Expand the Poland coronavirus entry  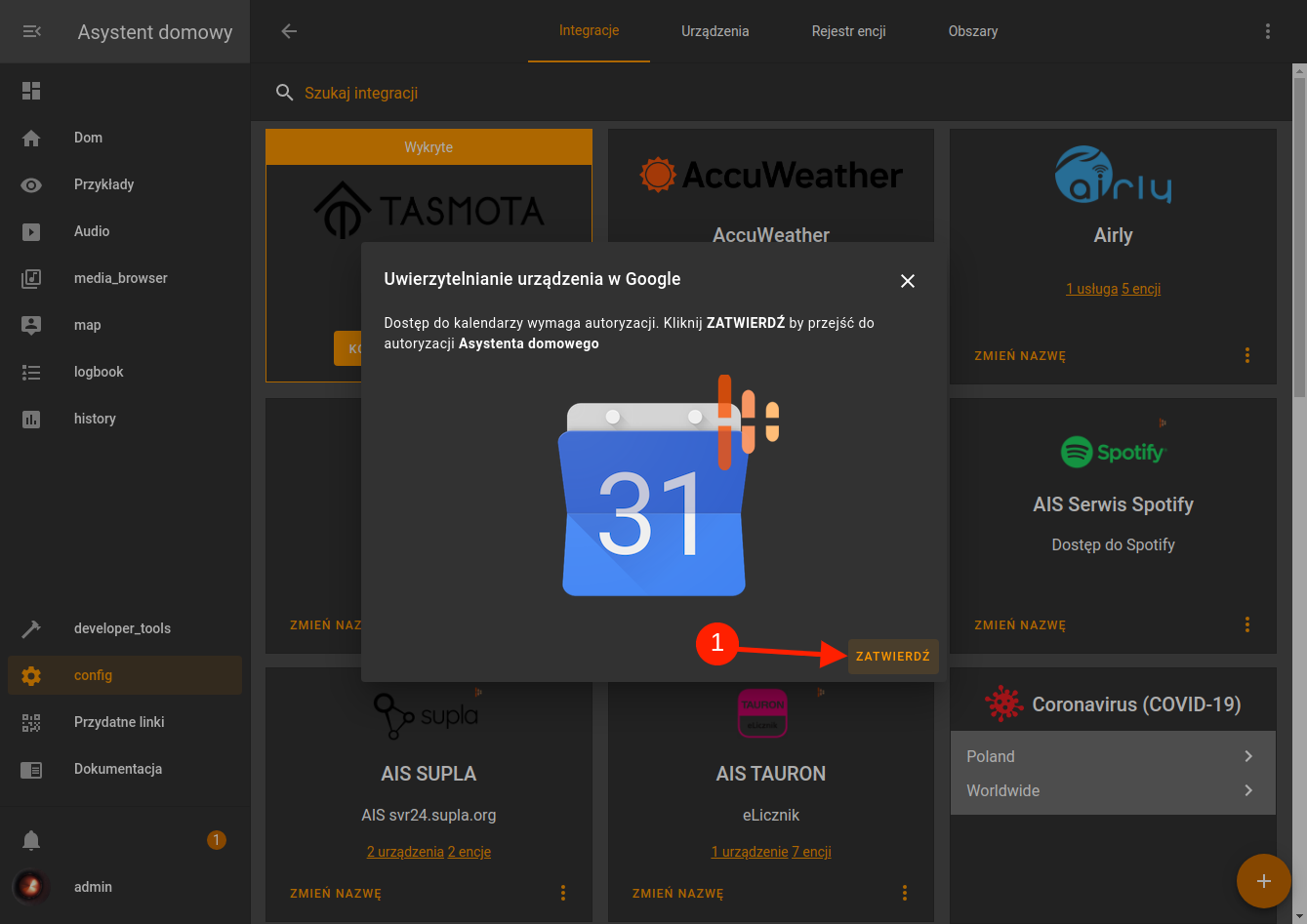1113,756
